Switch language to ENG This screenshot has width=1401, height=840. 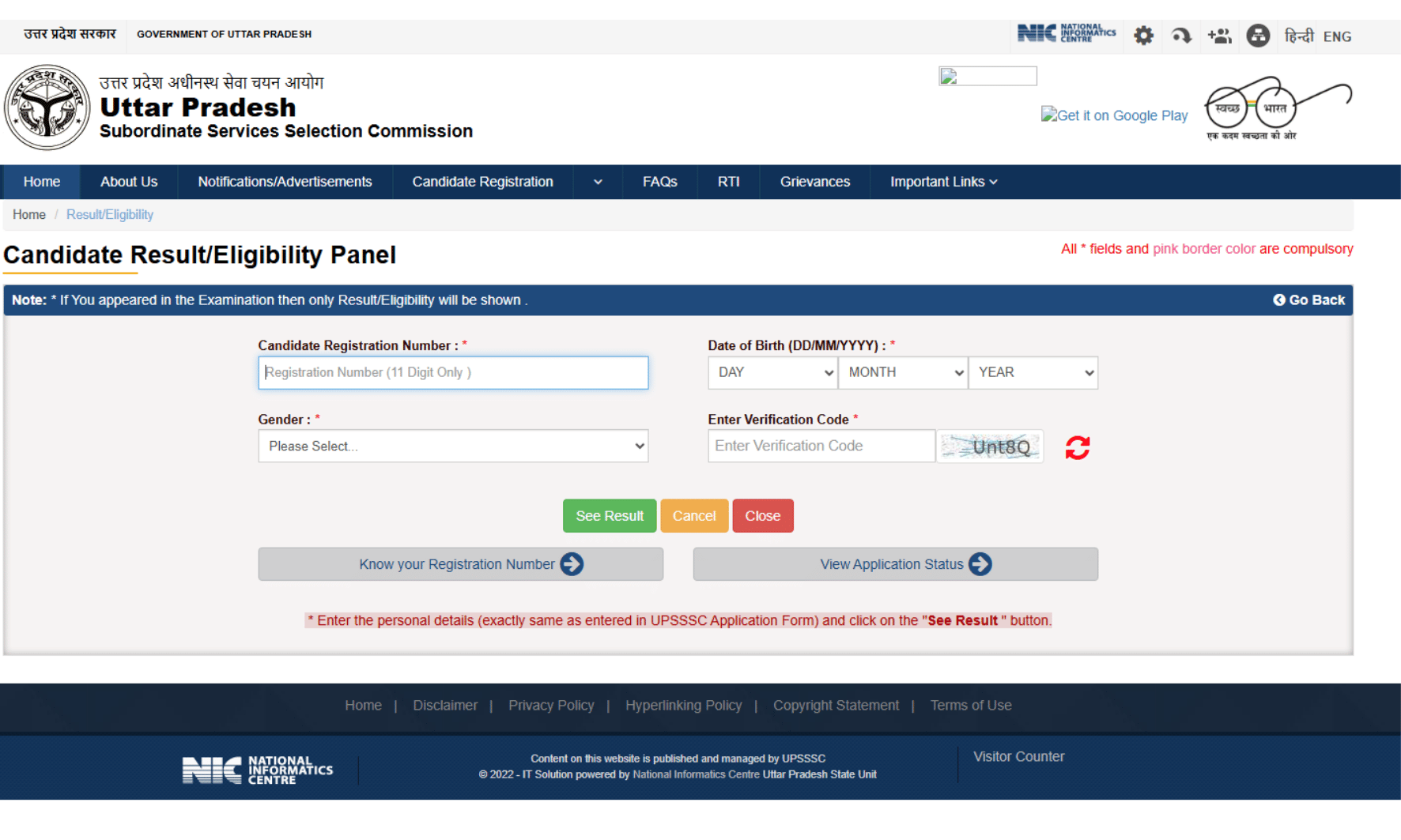click(1337, 36)
